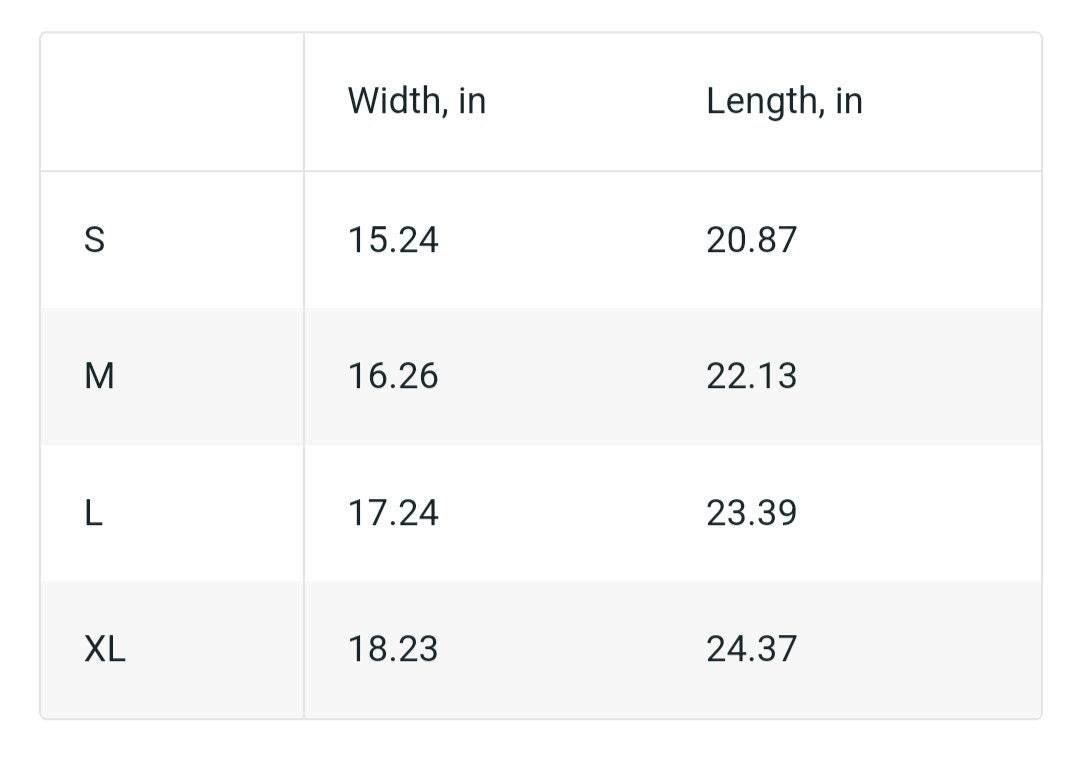Select the 22.13 length value

click(751, 376)
